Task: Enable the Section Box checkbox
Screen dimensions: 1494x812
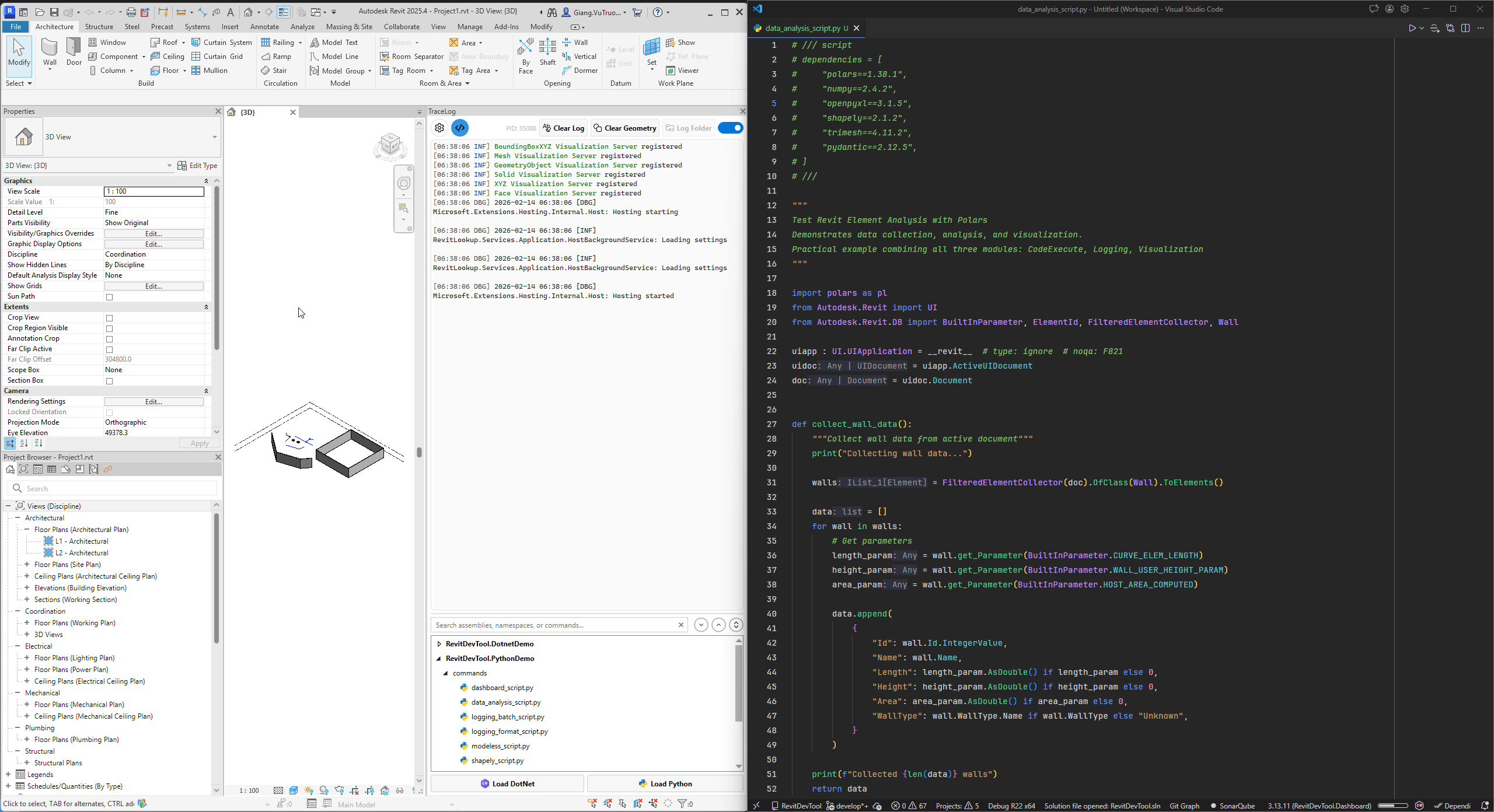Action: [x=110, y=381]
